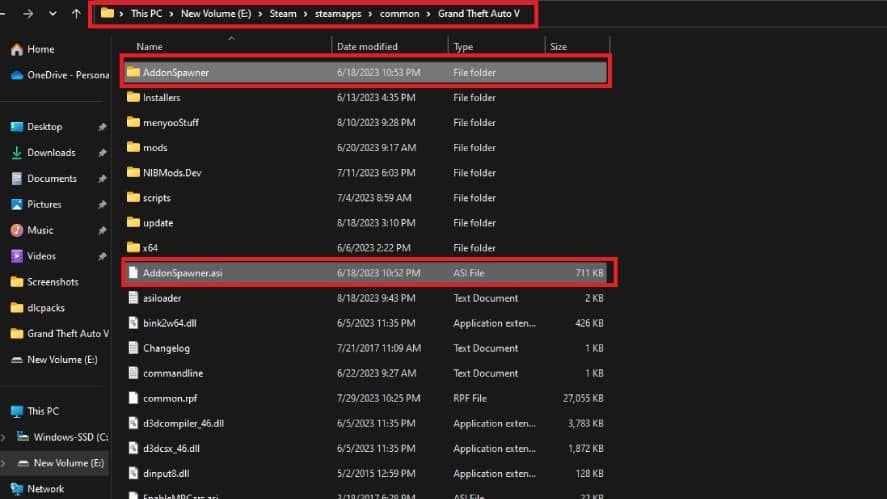Screen dimensions: 887x499
Task: Select New Volume (E:) in breadcrumb
Action: (216, 14)
